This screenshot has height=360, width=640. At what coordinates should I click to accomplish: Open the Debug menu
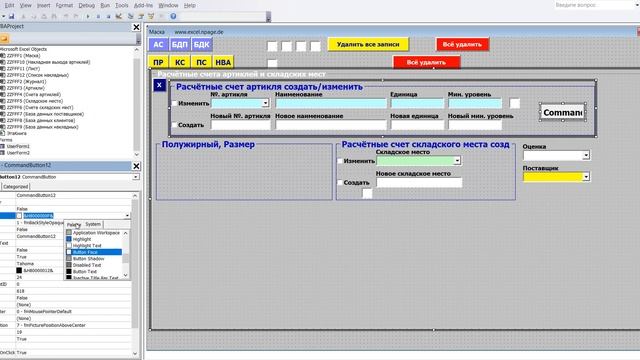86,5
